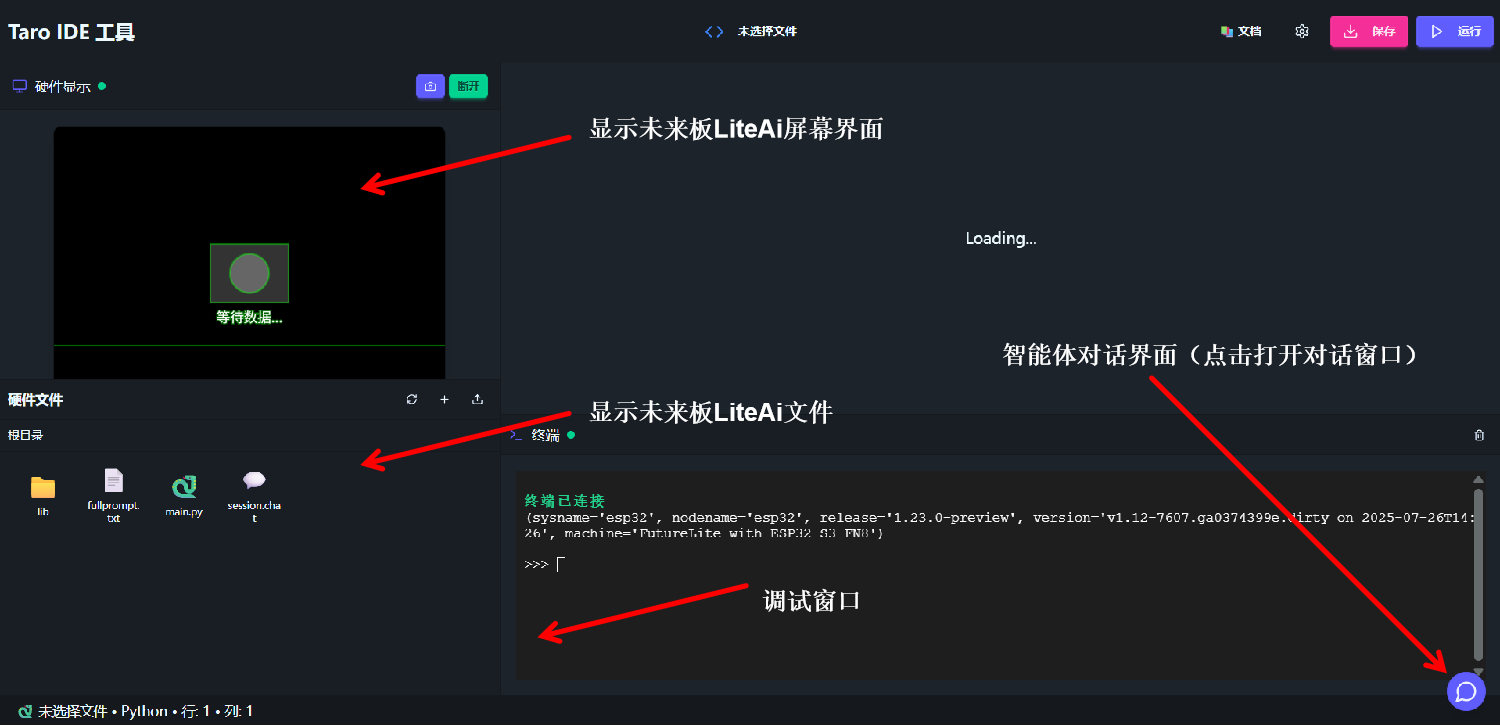
Task: Click the 根目录 root directory label
Action: pyautogui.click(x=26, y=435)
